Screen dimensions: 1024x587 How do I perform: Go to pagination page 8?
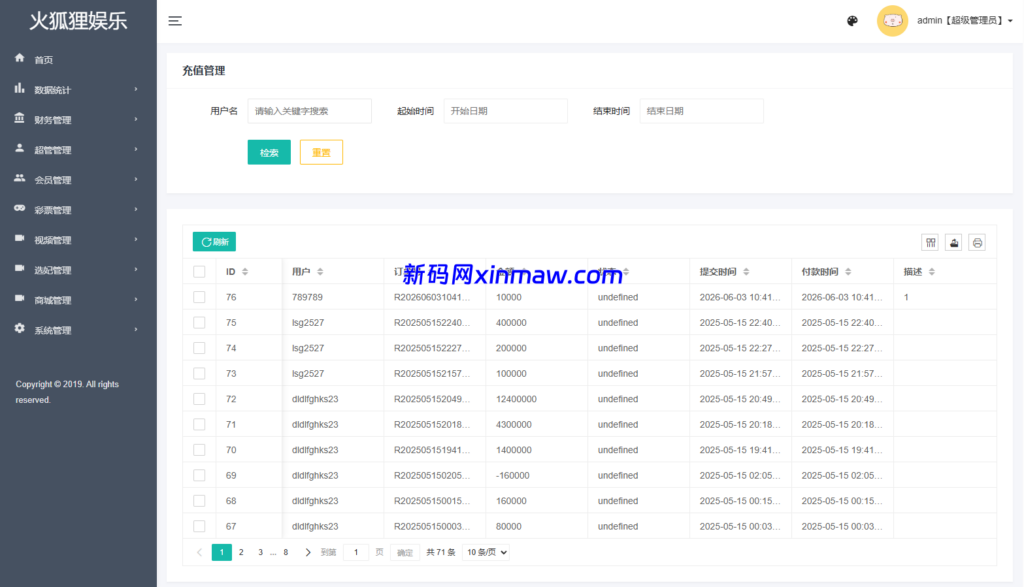(x=285, y=552)
